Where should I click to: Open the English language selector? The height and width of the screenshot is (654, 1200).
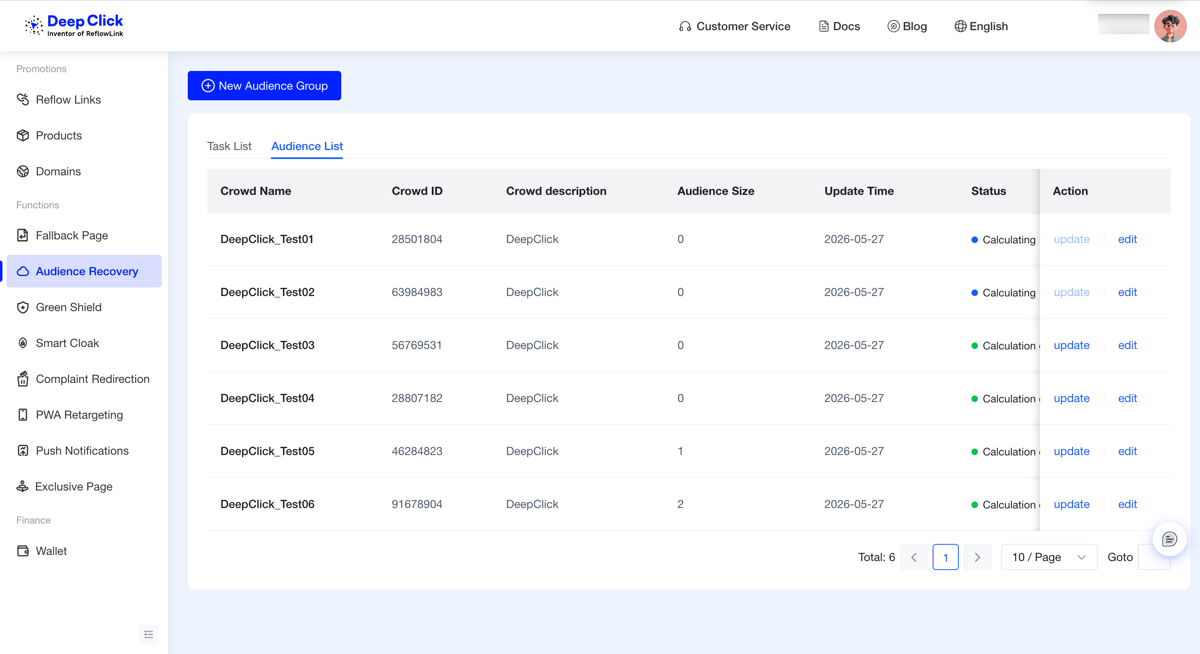pyautogui.click(x=981, y=27)
